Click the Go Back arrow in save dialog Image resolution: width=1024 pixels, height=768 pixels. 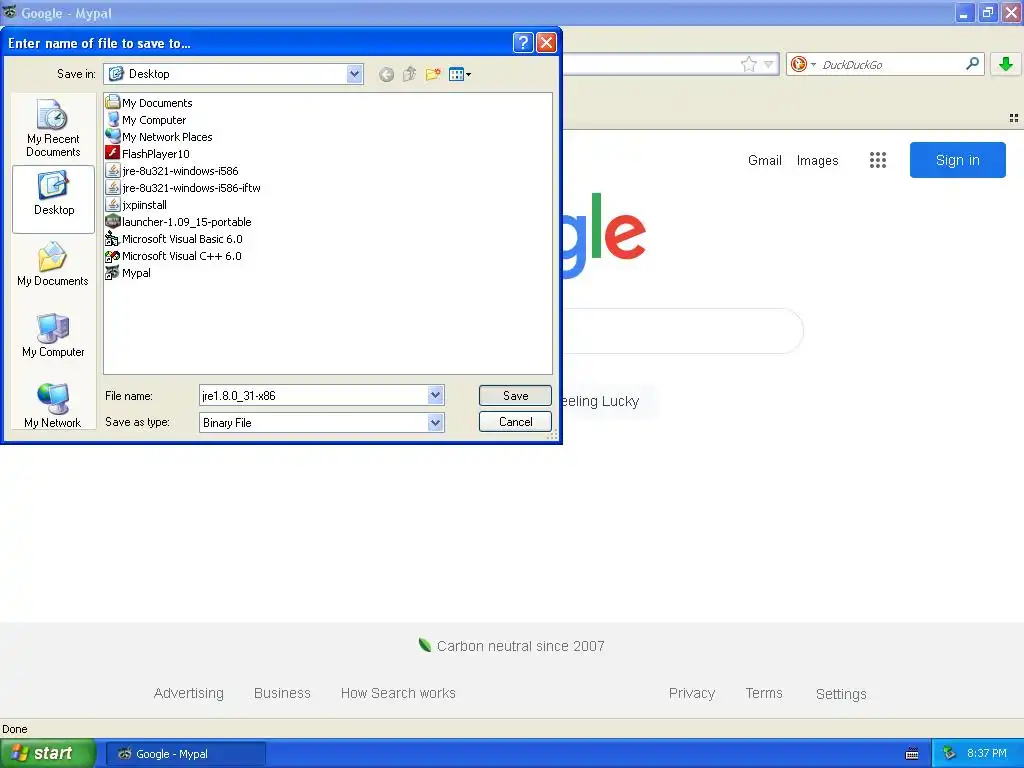click(386, 74)
